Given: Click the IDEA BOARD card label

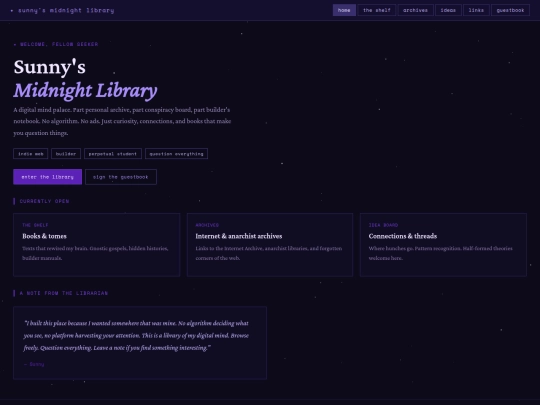Looking at the screenshot, I should click(x=383, y=225).
